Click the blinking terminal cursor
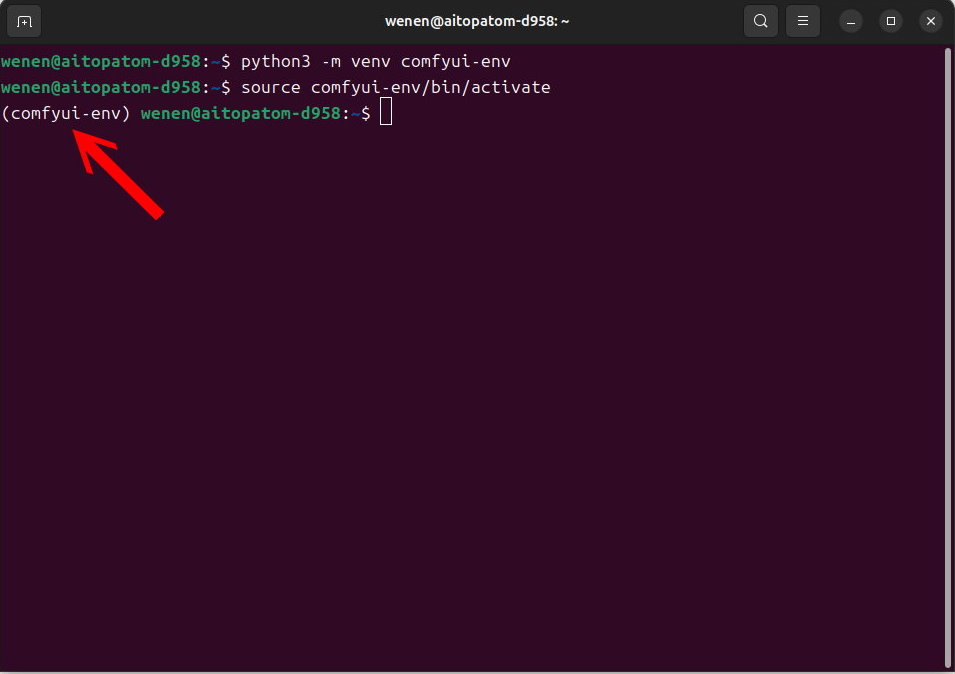The image size is (955, 674). (x=384, y=112)
